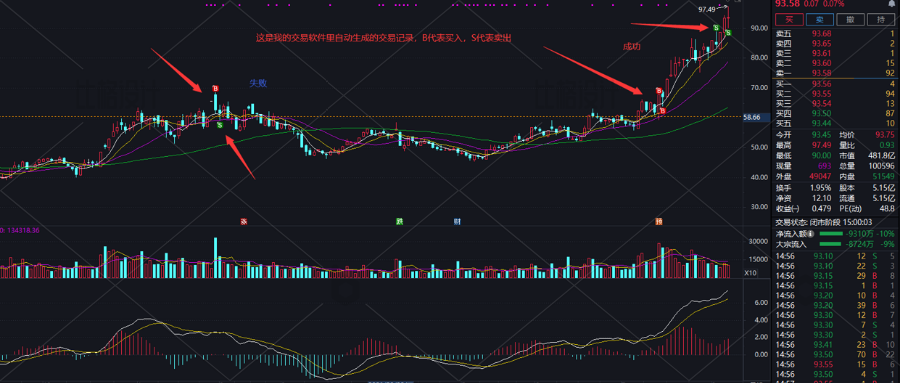Click the 今开 value 93.45
This screenshot has height=383, width=900.
point(821,135)
